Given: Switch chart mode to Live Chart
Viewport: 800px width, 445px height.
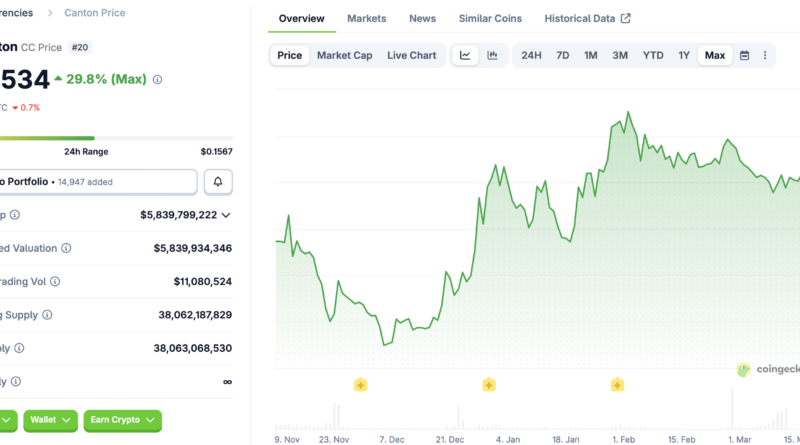Looking at the screenshot, I should tap(411, 56).
